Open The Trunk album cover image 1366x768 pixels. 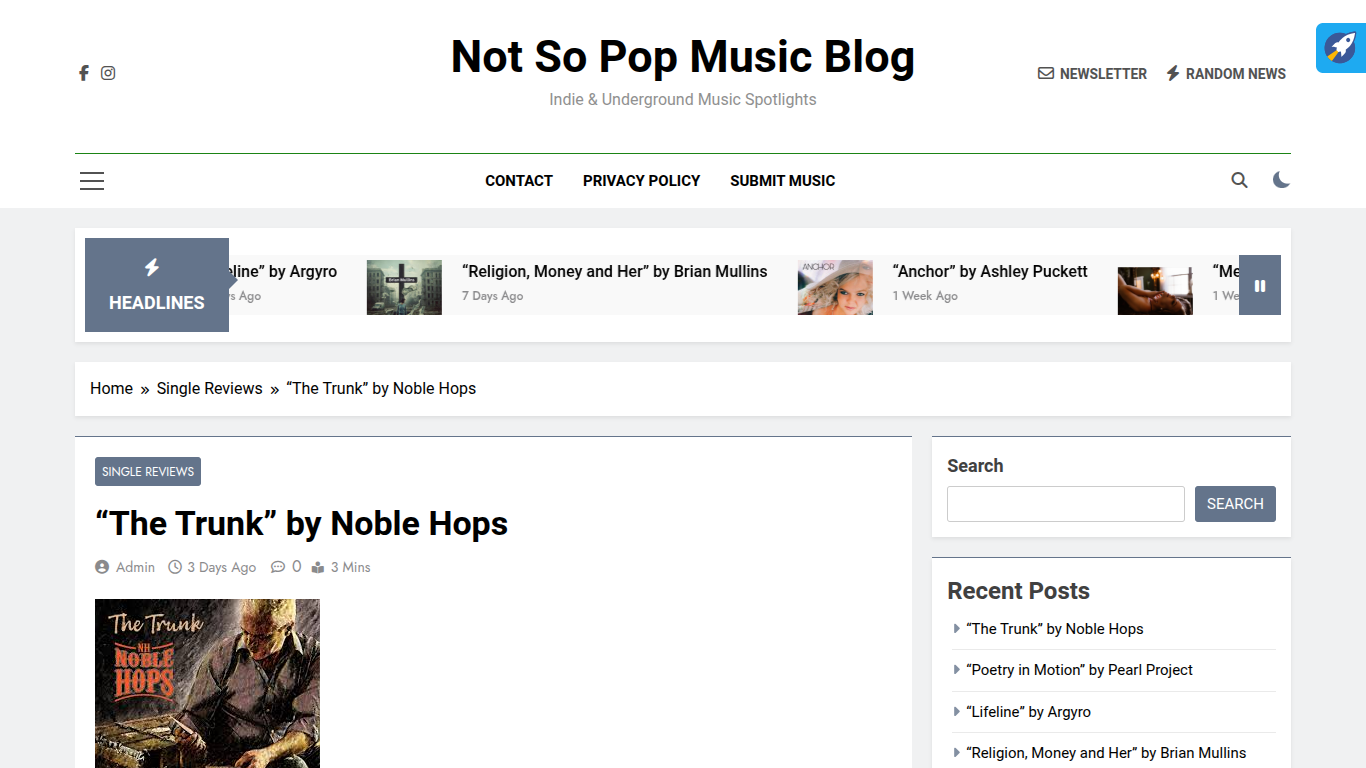(207, 683)
